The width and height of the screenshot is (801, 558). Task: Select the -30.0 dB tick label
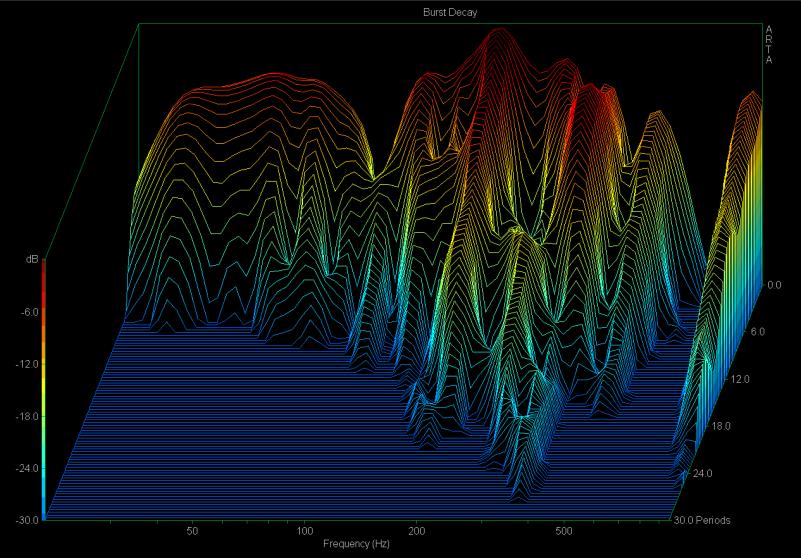pyautogui.click(x=25, y=520)
